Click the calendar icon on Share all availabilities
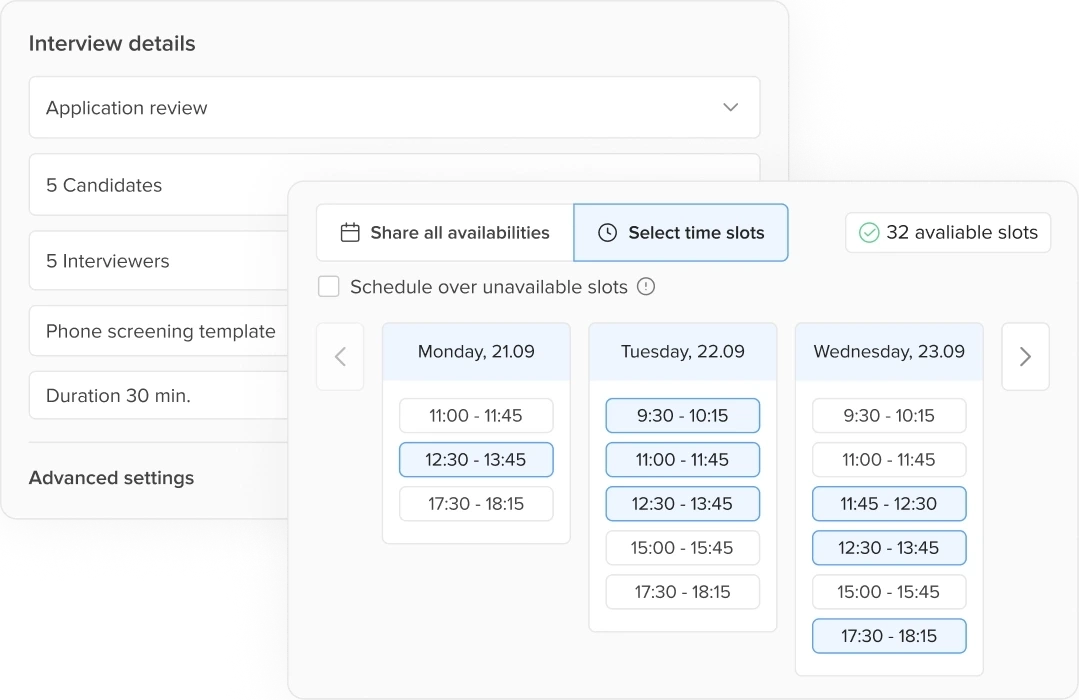Screen dimensions: 1079x700 pos(350,233)
